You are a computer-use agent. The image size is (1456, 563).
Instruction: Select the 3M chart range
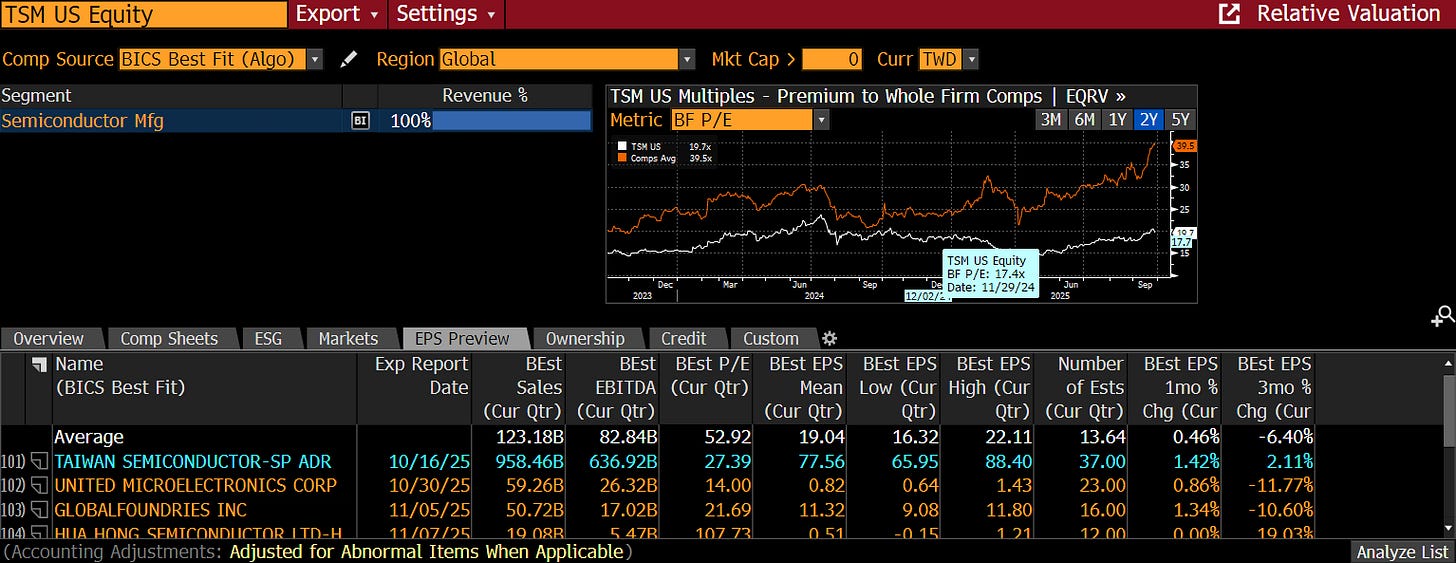click(1051, 120)
